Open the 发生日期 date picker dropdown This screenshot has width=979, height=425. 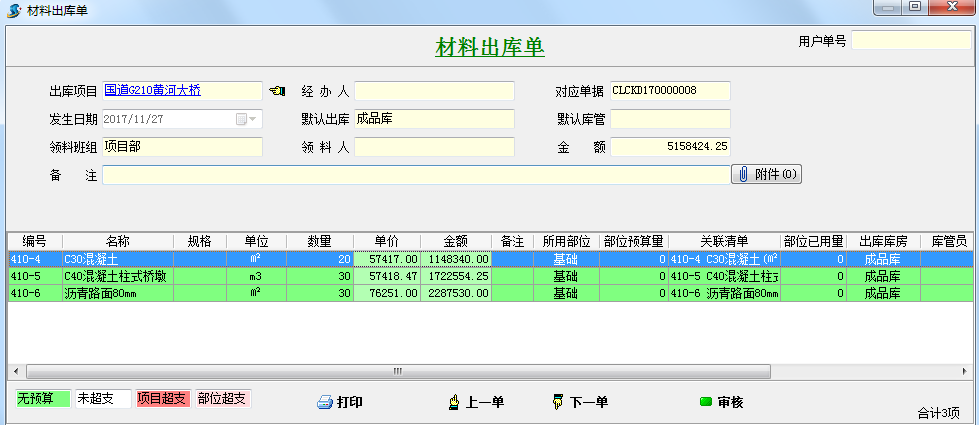click(x=247, y=120)
